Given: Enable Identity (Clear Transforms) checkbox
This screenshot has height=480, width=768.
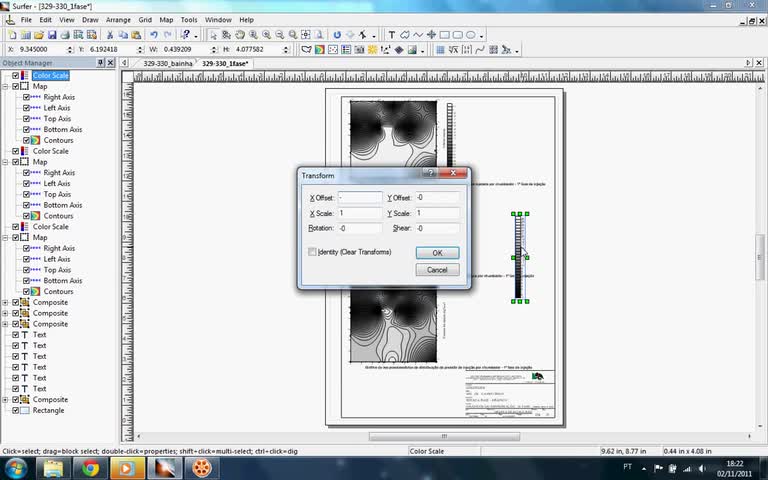Looking at the screenshot, I should [x=313, y=252].
